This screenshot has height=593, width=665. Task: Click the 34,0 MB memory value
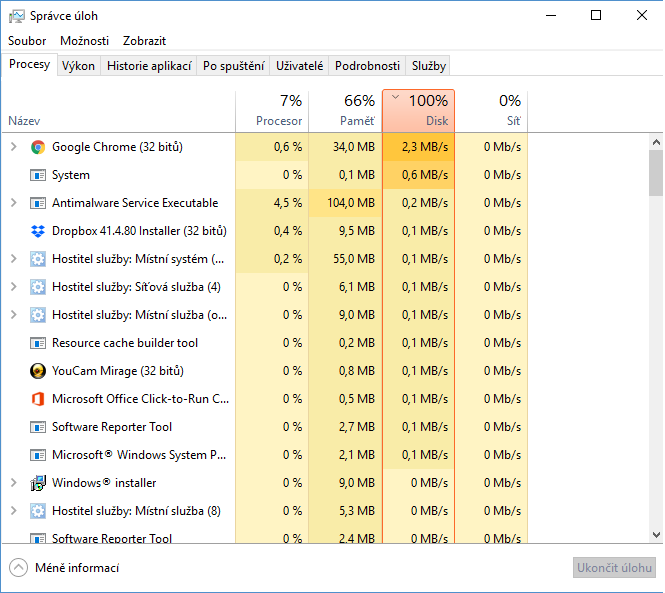pos(354,147)
